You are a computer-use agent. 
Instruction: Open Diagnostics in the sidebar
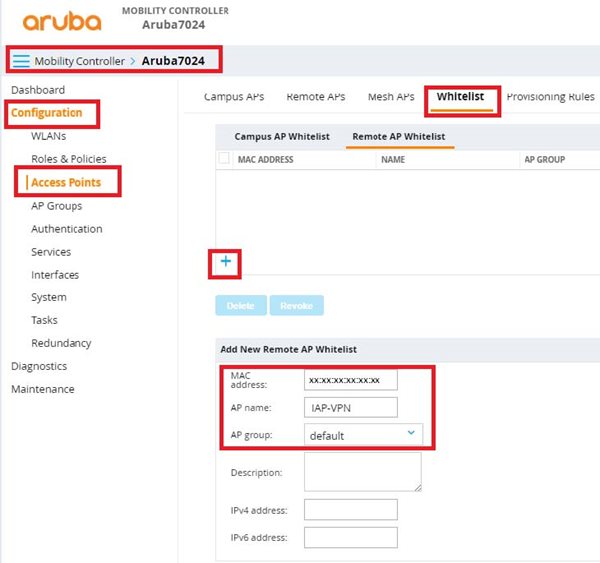click(x=39, y=366)
